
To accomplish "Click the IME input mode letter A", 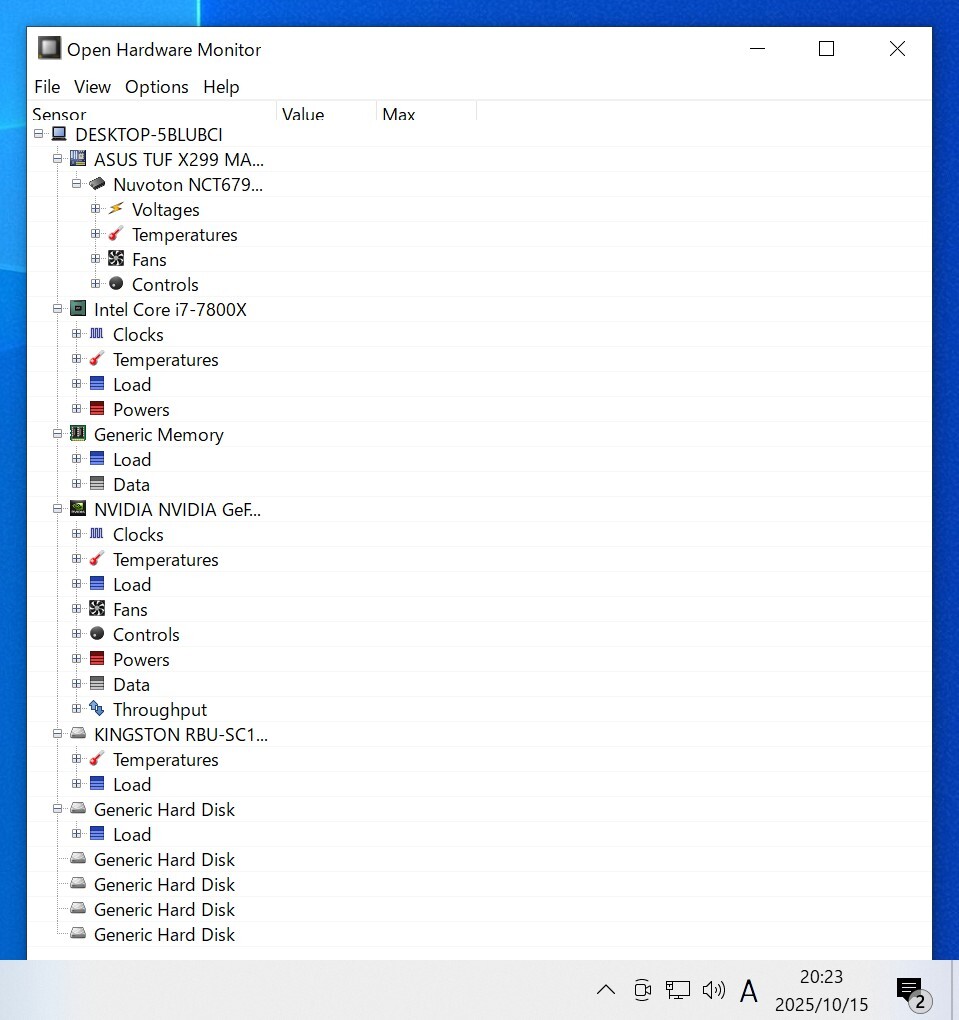I will 749,991.
